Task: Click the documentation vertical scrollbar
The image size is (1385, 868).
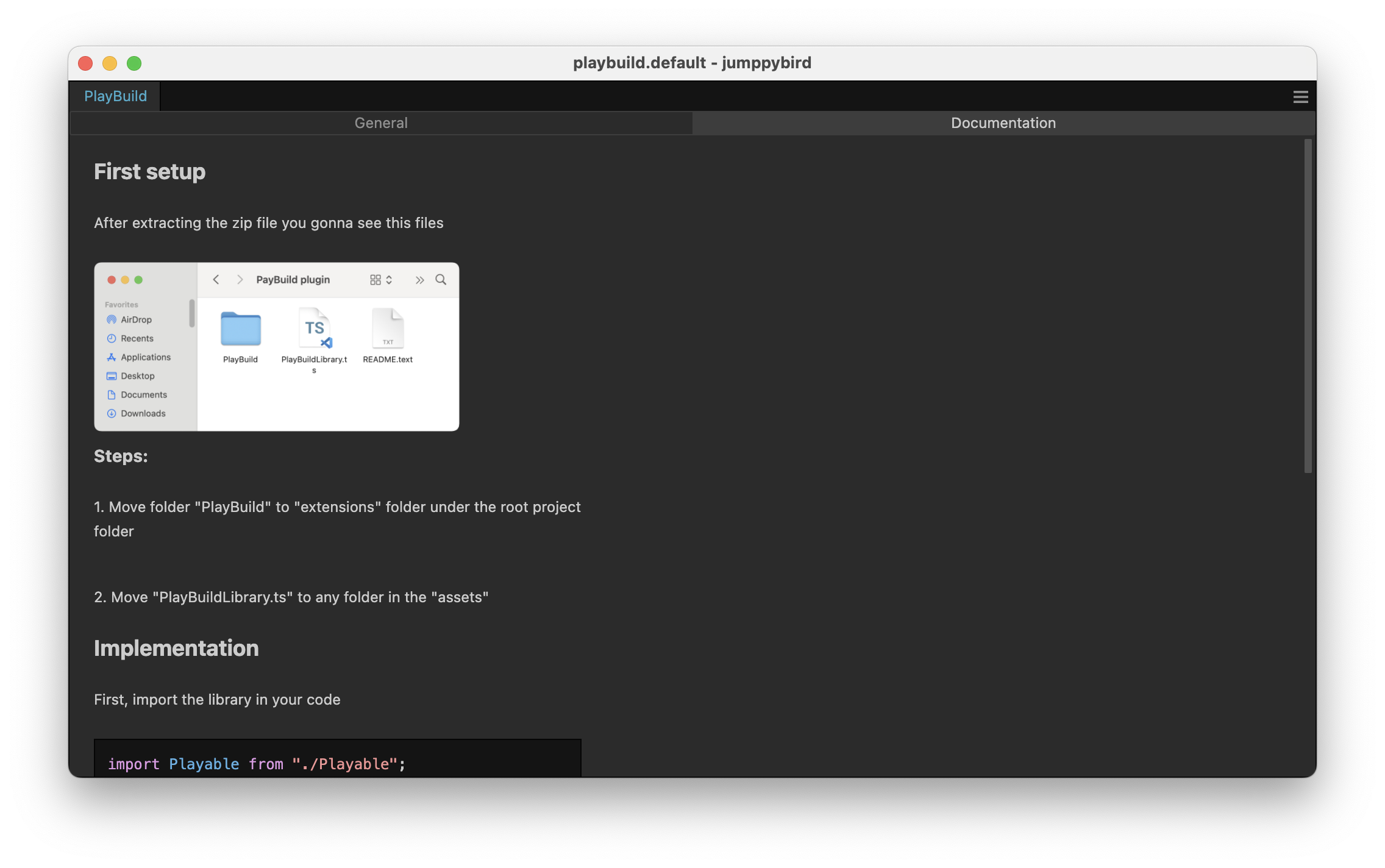Action: pos(1308,305)
